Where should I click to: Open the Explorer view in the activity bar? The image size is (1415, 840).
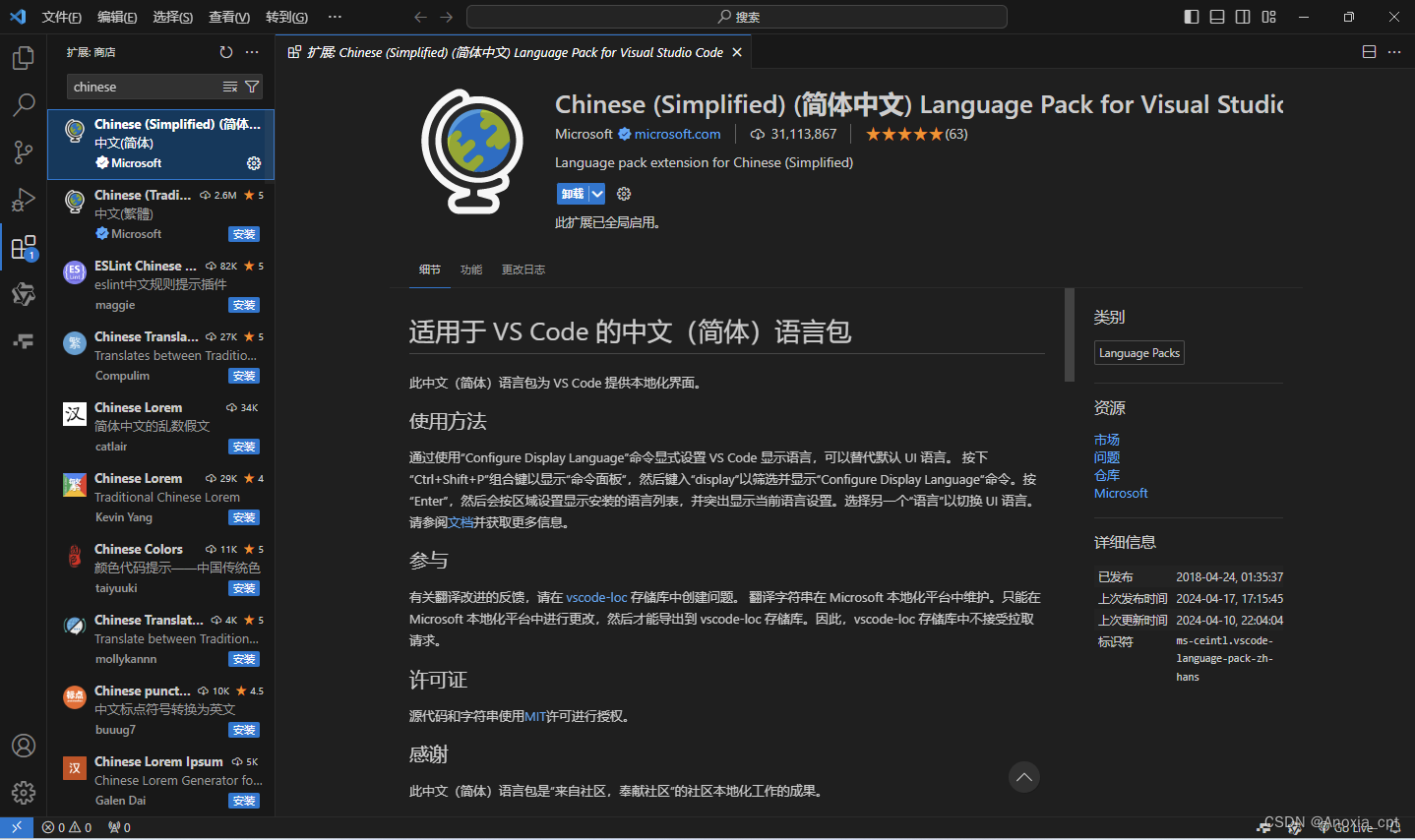click(24, 58)
